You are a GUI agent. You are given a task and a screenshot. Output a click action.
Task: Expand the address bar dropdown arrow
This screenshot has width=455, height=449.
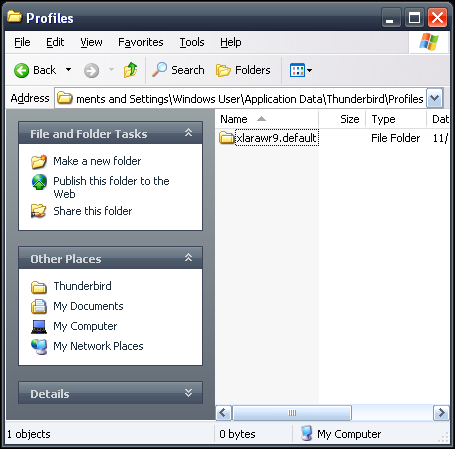click(x=434, y=98)
